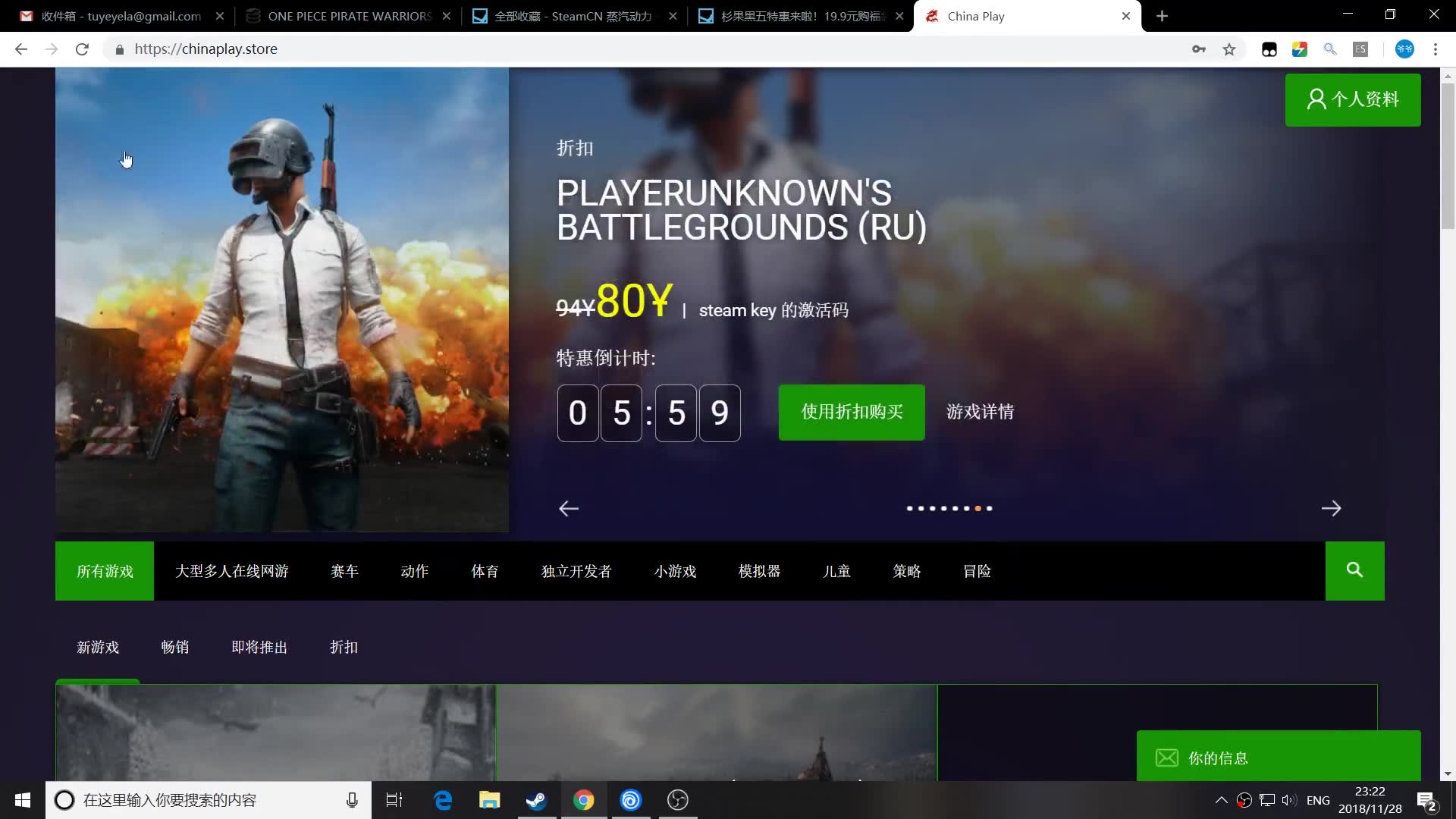Screen dimensions: 1456x819
Task: Click the first banner slider dot
Action: [x=910, y=508]
